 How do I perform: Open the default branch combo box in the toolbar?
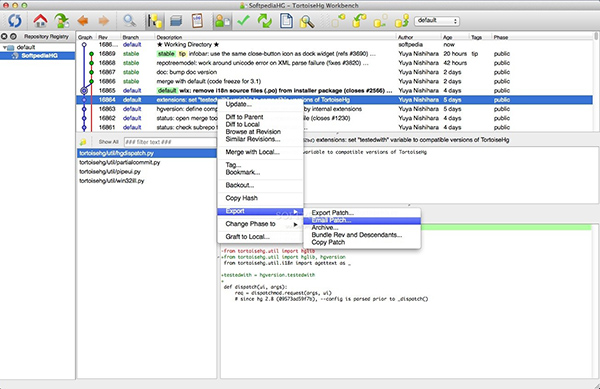437,21
